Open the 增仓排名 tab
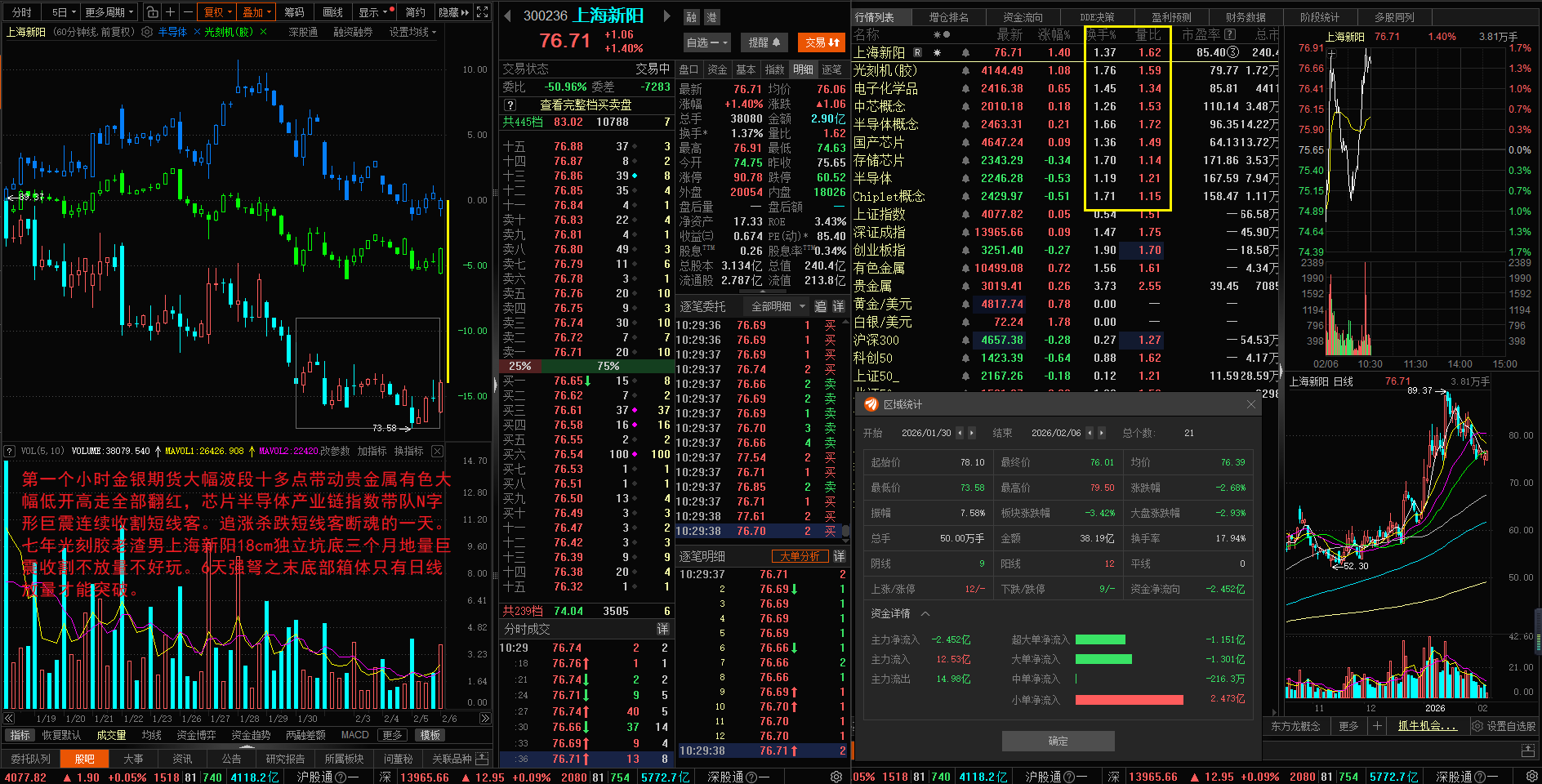The image size is (1542, 784). (x=948, y=16)
